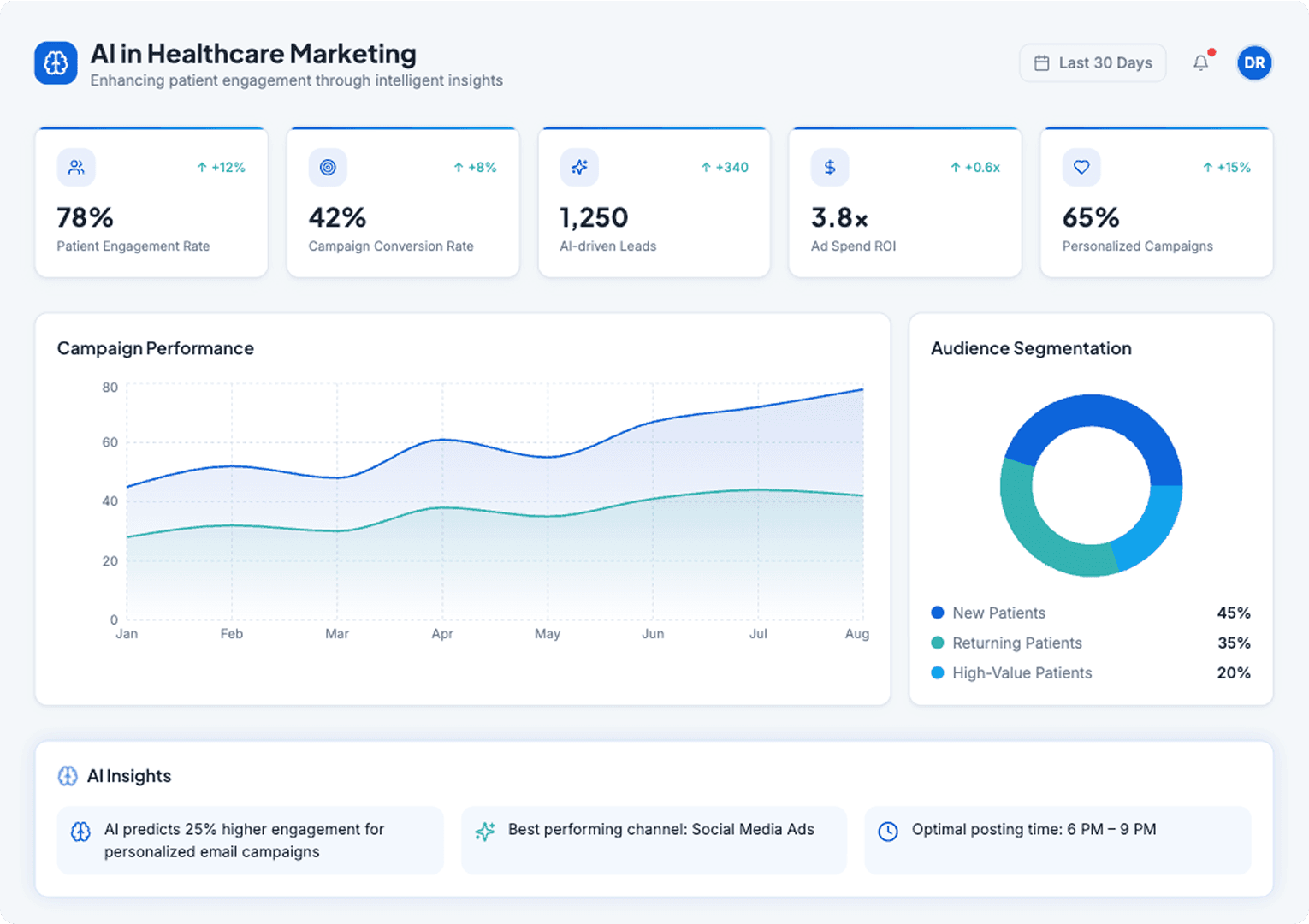The width and height of the screenshot is (1309, 924).
Task: Click the dollar icon on Ad Spend ROI card
Action: 829,167
